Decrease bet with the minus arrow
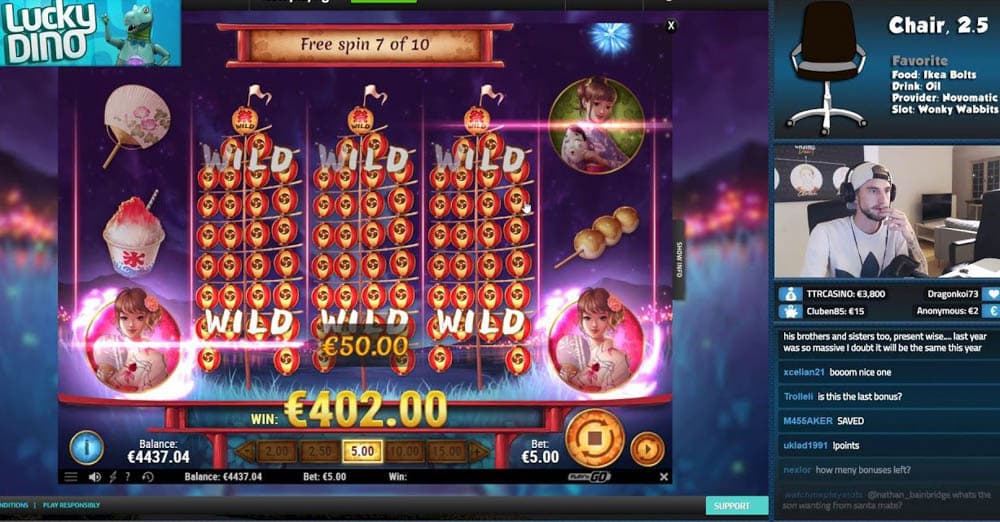 tap(245, 452)
